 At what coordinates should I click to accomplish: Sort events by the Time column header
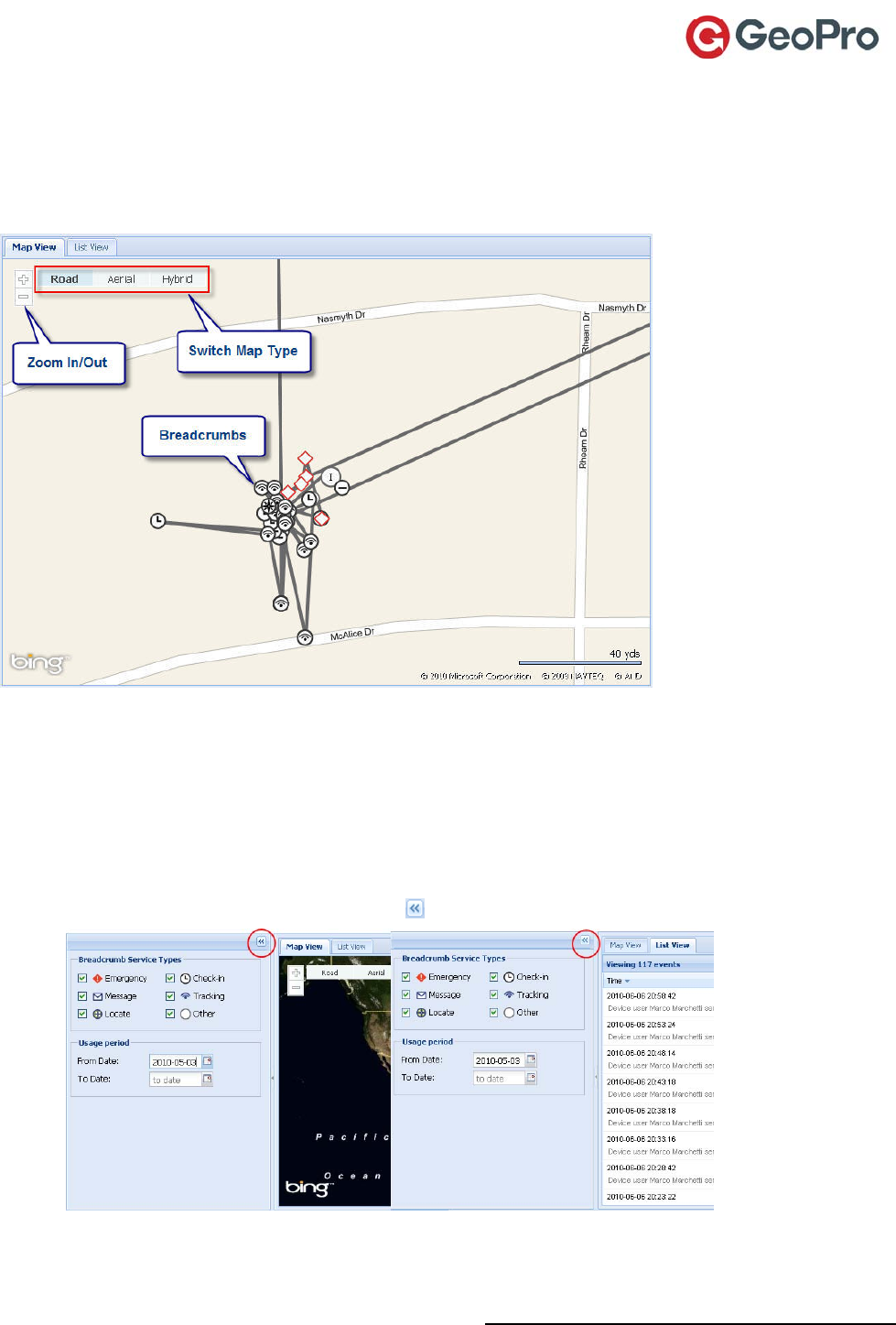pyautogui.click(x=659, y=981)
